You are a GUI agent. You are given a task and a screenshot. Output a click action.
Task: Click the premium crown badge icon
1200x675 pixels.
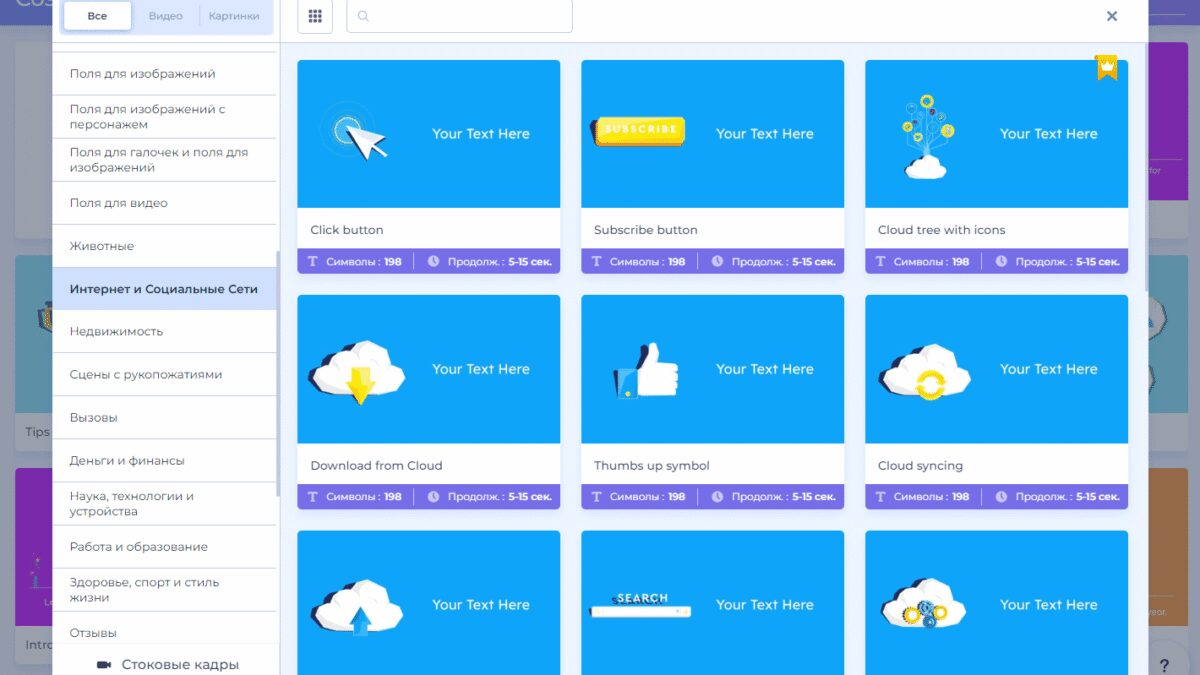[x=1106, y=67]
